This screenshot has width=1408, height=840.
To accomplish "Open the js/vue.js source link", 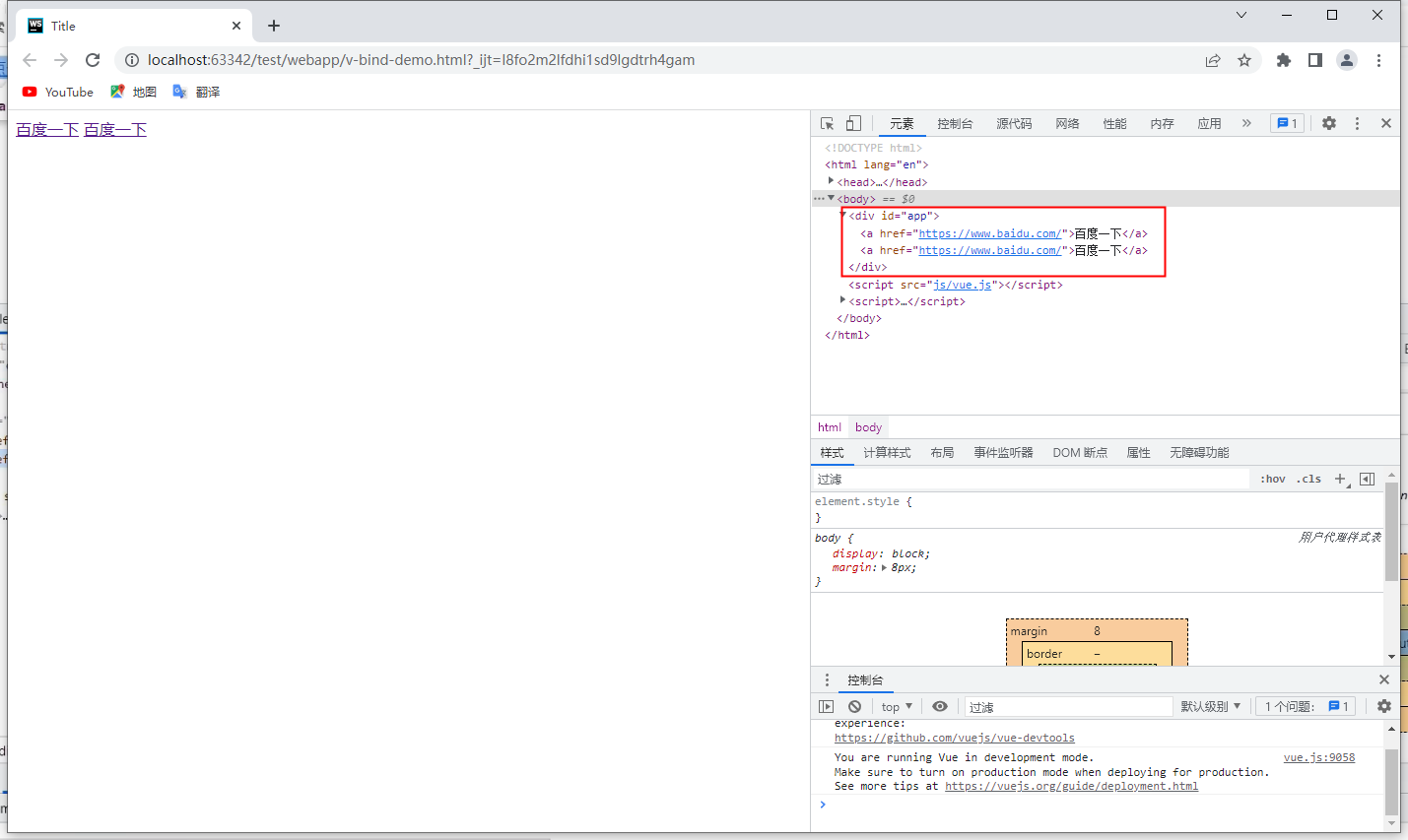I will (963, 285).
